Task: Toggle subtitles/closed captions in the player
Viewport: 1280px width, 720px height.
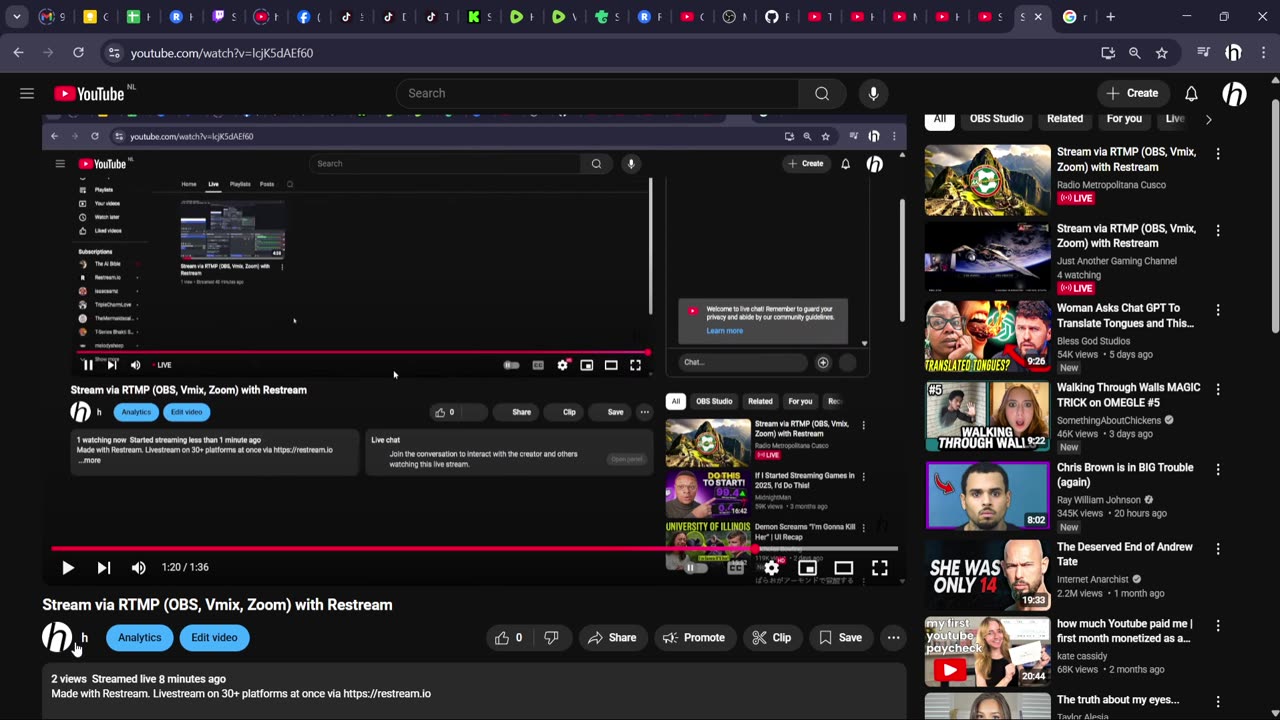Action: coord(735,568)
